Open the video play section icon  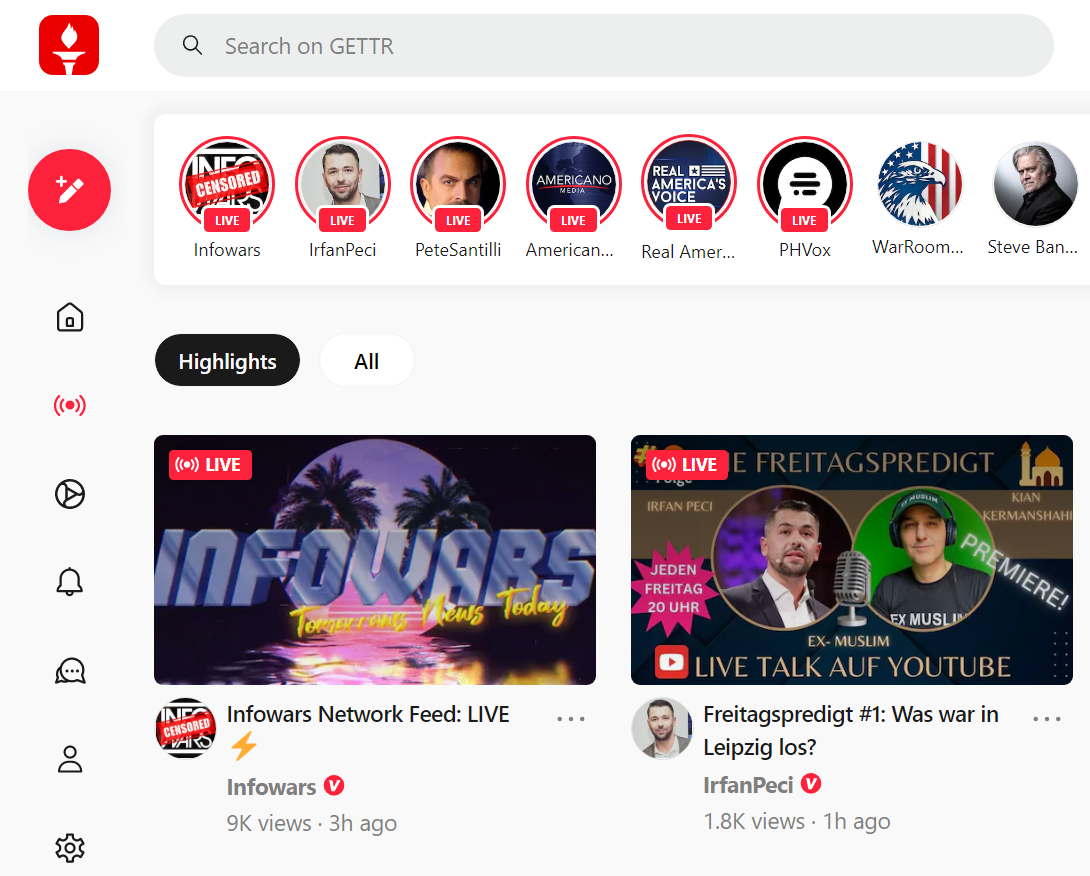click(70, 494)
